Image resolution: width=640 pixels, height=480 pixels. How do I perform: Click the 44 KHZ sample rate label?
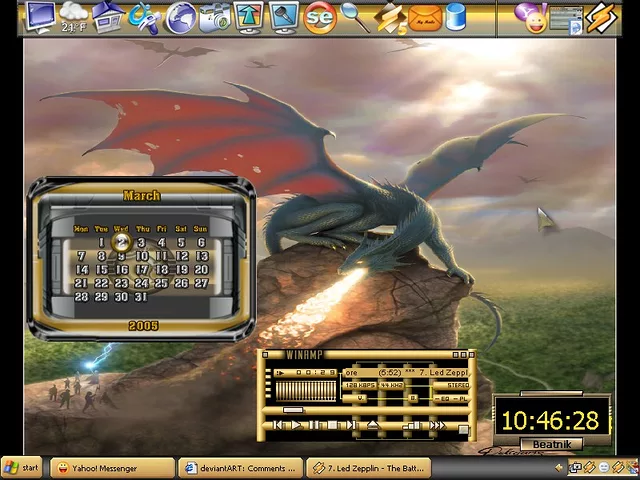point(392,385)
